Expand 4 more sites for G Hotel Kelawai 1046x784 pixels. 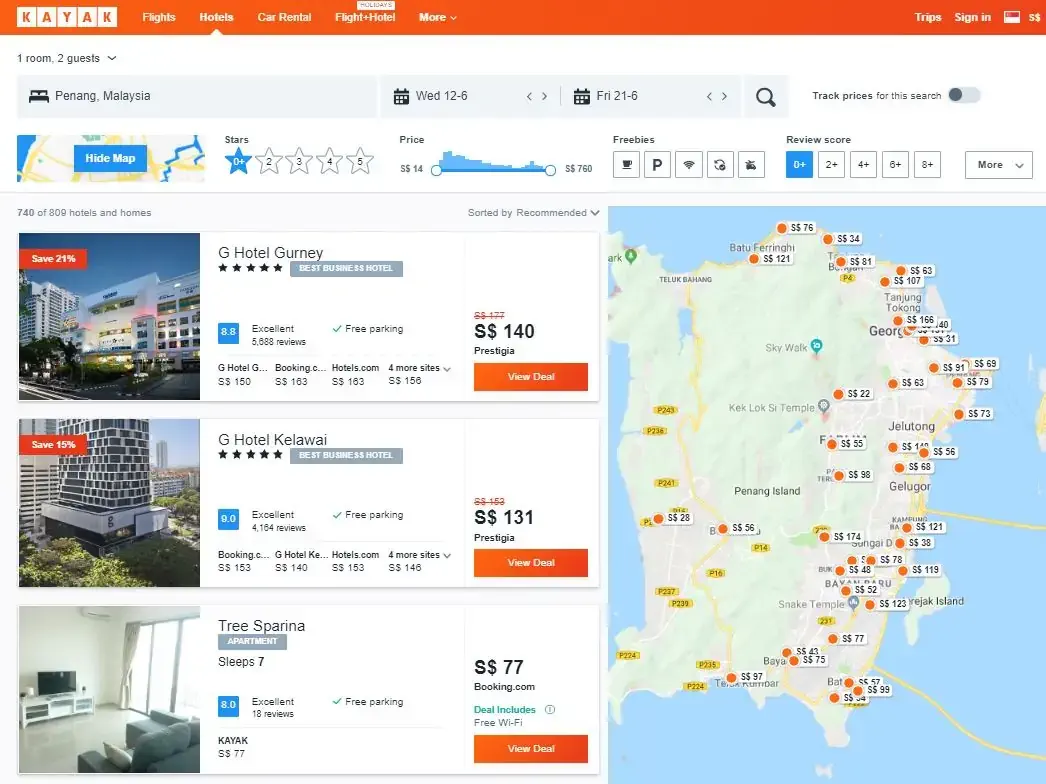point(420,554)
